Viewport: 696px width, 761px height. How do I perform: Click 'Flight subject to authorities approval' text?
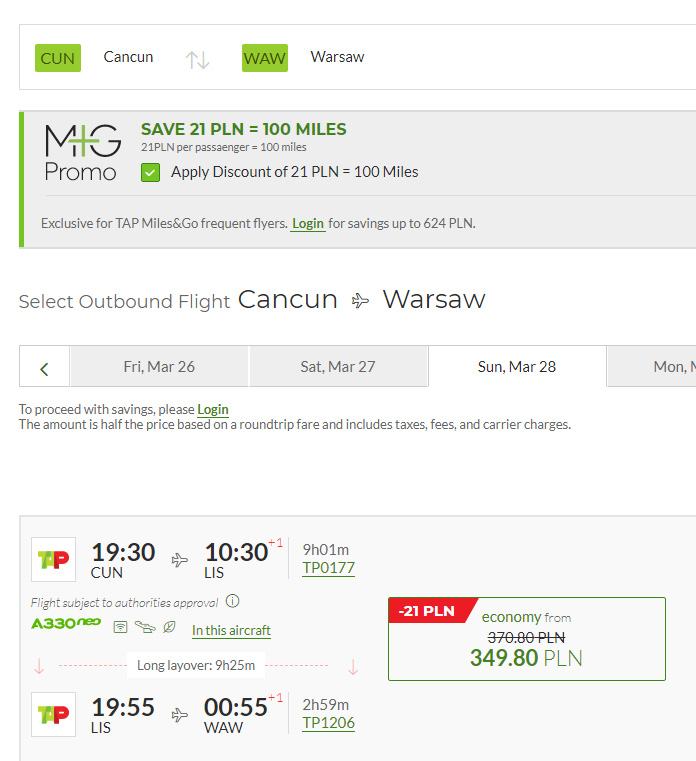pos(124,603)
